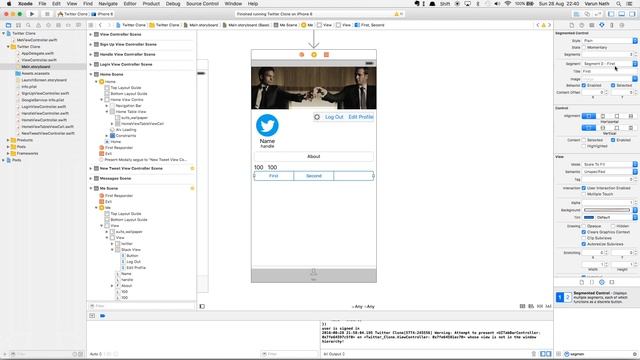
Task: Enable the Clip Subviews checkbox
Action: [584, 238]
